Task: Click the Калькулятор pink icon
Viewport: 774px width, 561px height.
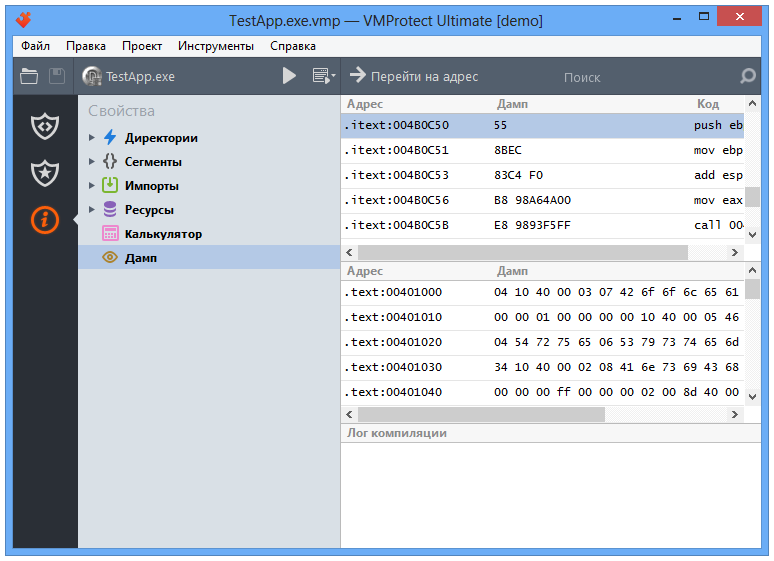Action: [110, 233]
